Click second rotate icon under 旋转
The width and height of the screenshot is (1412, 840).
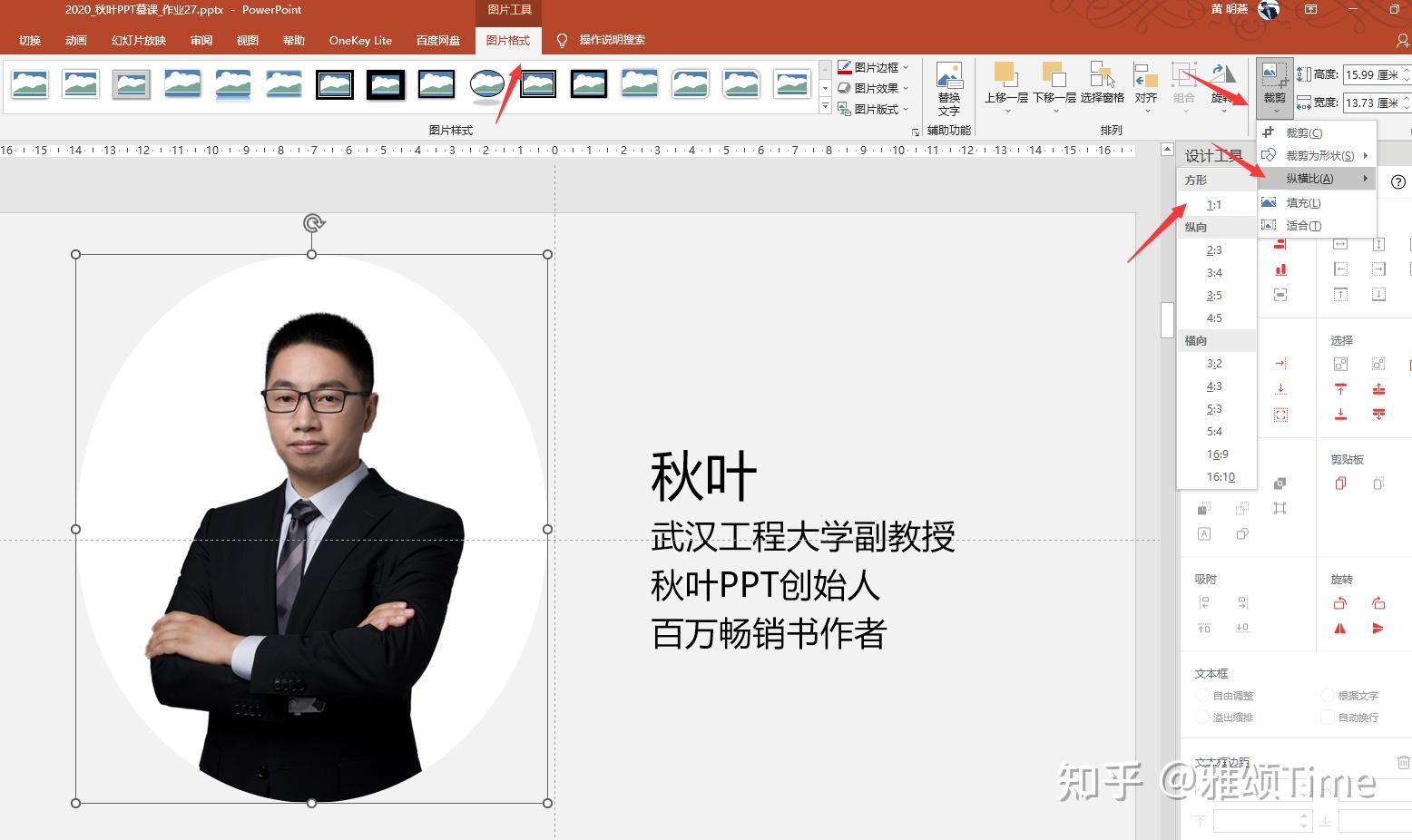(1378, 603)
